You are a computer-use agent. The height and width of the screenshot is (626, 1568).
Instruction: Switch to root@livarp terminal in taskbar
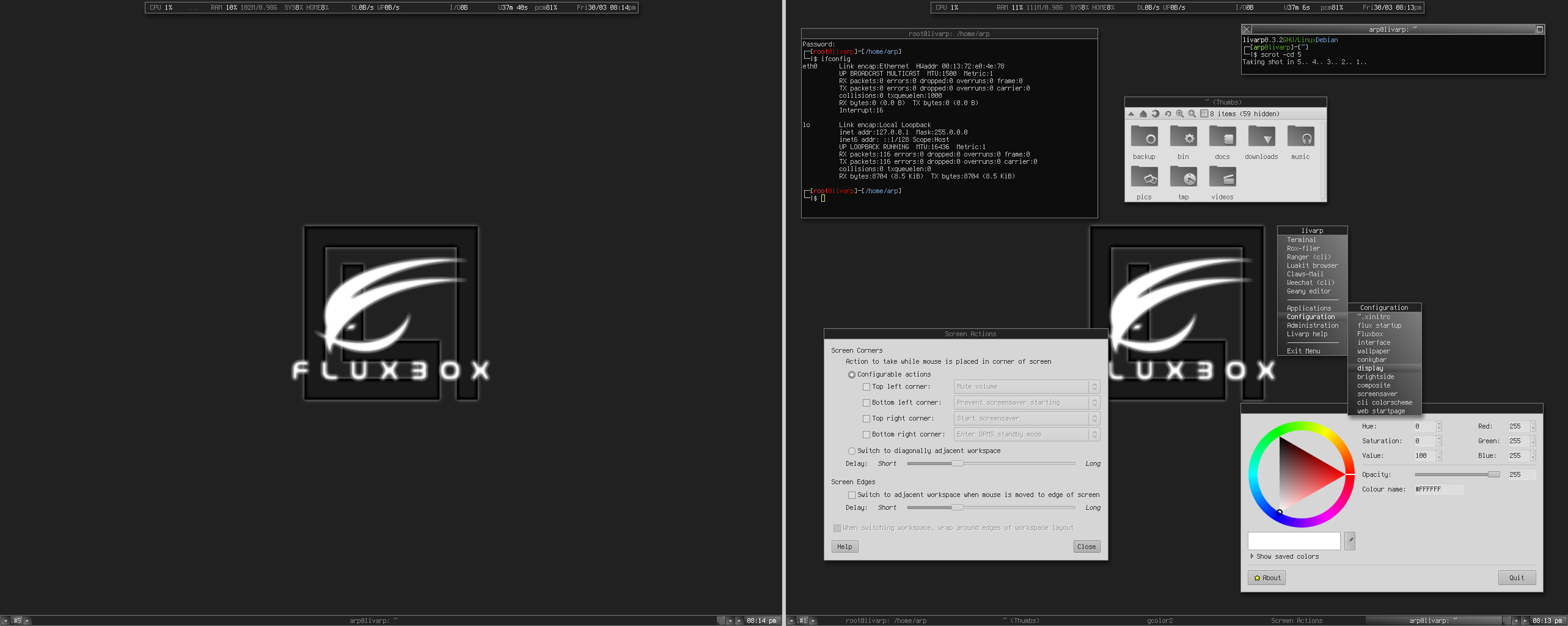click(x=886, y=620)
